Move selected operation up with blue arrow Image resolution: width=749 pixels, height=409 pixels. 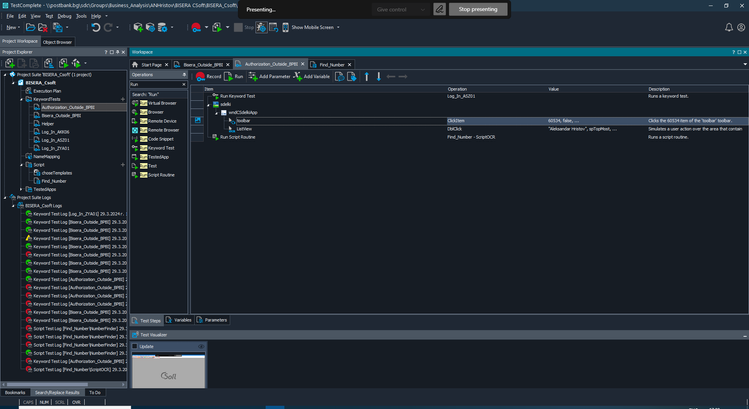(366, 76)
